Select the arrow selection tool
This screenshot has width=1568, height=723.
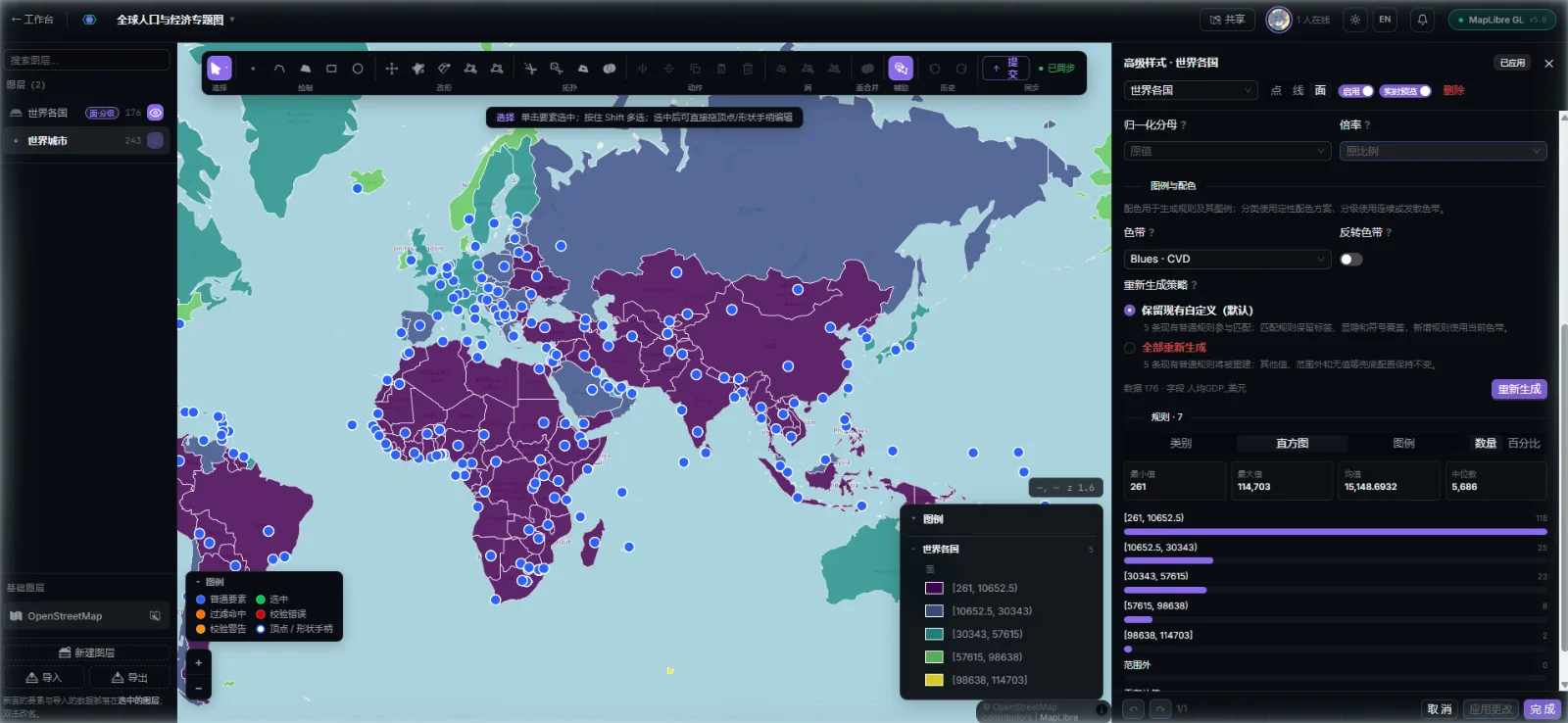point(220,69)
